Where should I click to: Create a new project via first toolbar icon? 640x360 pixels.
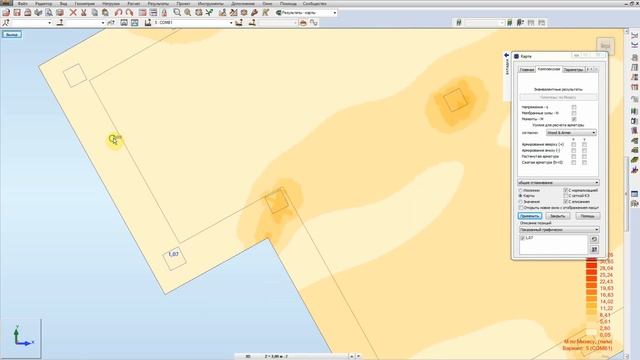pos(6,13)
